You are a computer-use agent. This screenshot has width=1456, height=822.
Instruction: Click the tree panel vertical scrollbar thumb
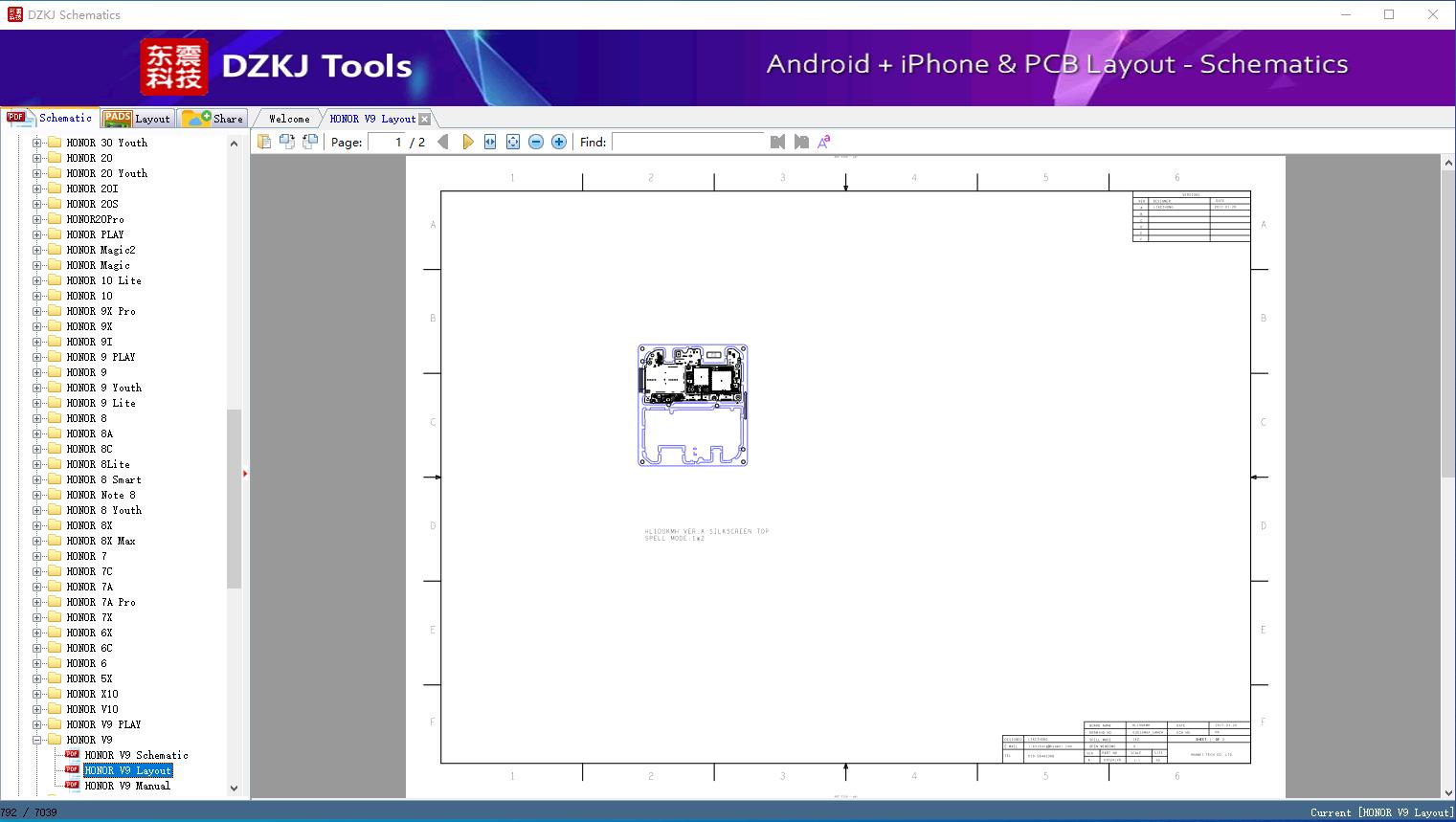pyautogui.click(x=234, y=499)
